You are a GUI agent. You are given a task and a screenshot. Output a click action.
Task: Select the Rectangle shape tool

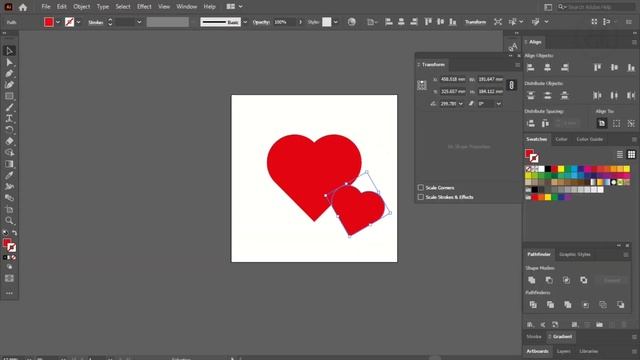[x=9, y=96]
